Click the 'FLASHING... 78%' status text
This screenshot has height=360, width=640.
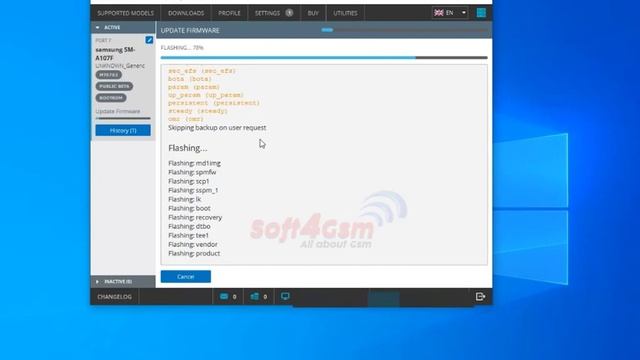[182, 48]
